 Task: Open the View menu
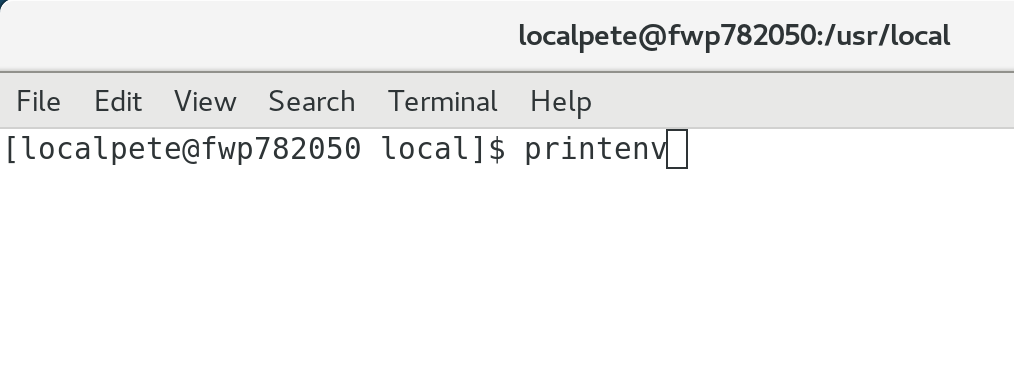[205, 102]
